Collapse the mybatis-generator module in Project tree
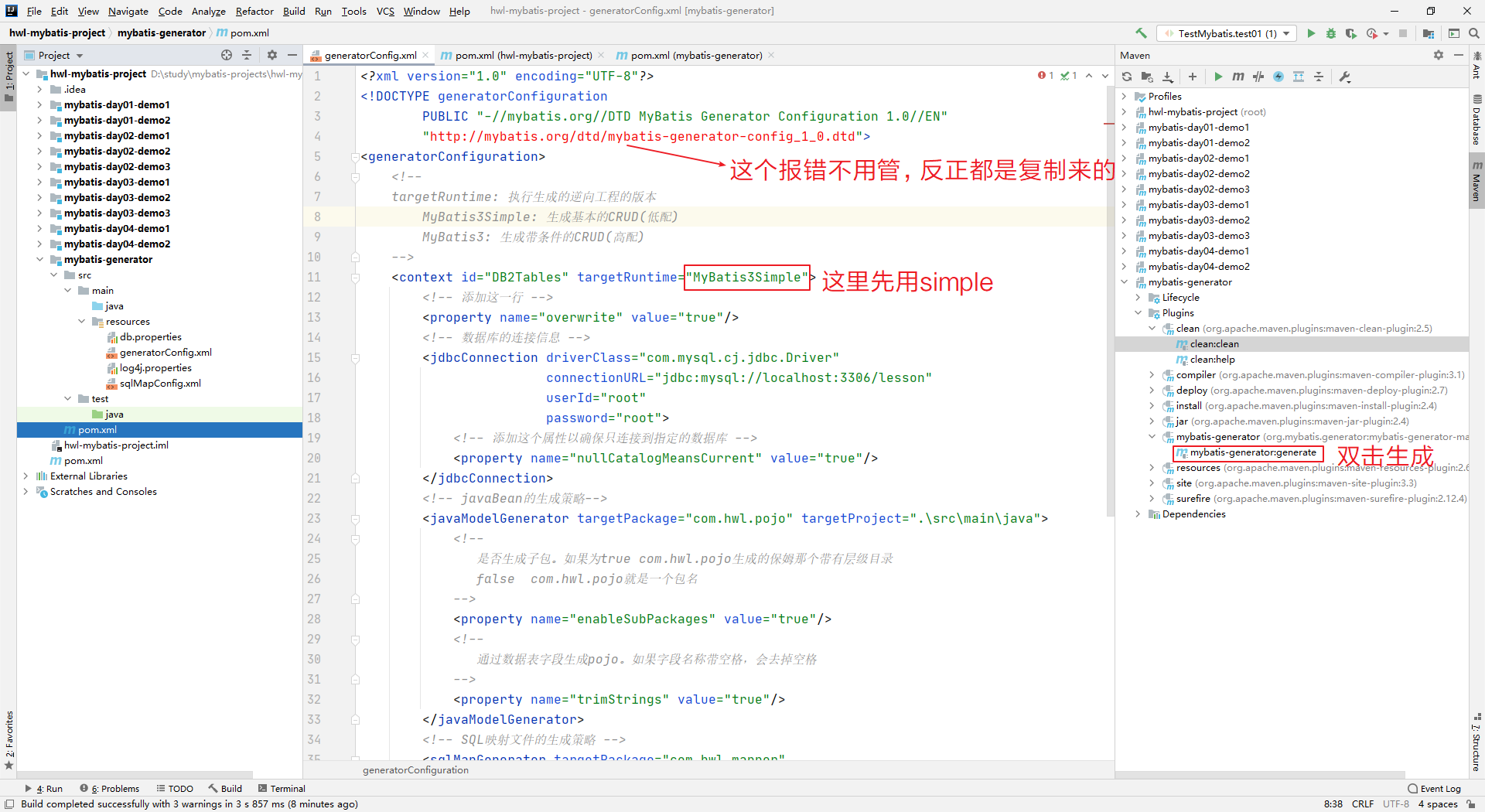Image resolution: width=1485 pixels, height=812 pixels. click(40, 259)
